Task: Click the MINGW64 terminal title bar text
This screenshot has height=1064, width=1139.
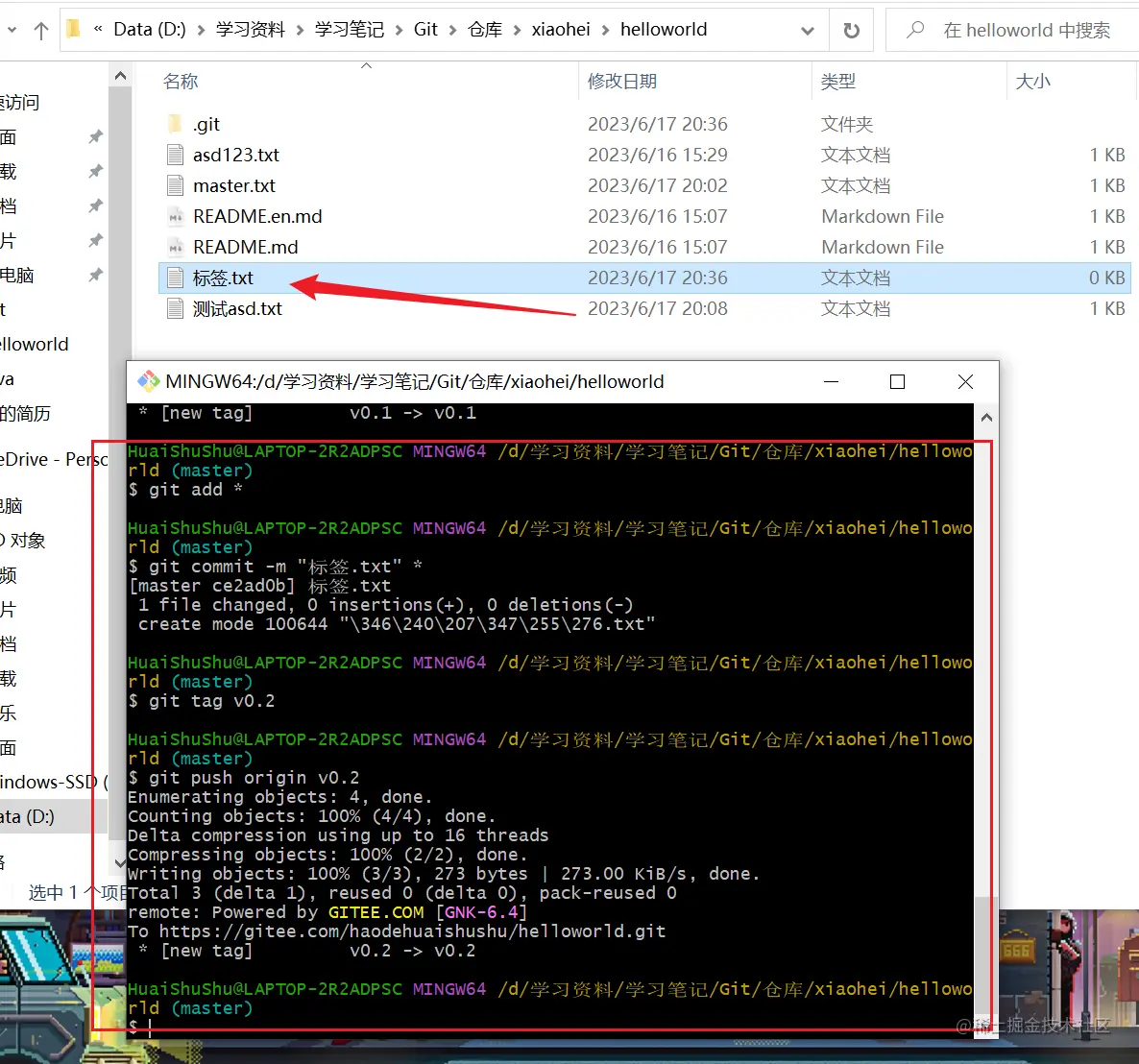Action: (x=415, y=381)
